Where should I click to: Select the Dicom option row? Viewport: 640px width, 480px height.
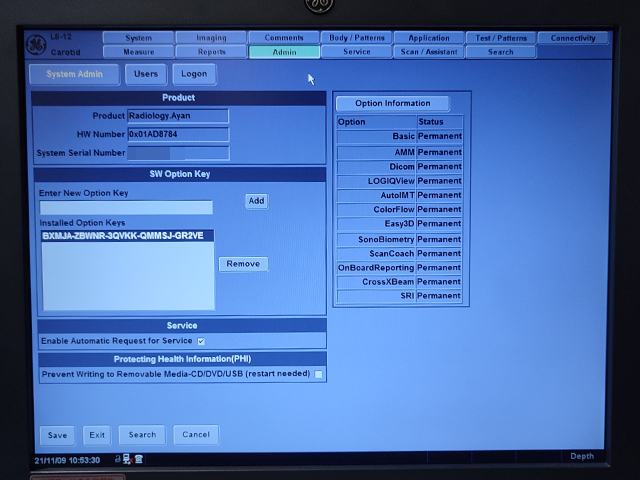[x=400, y=167]
